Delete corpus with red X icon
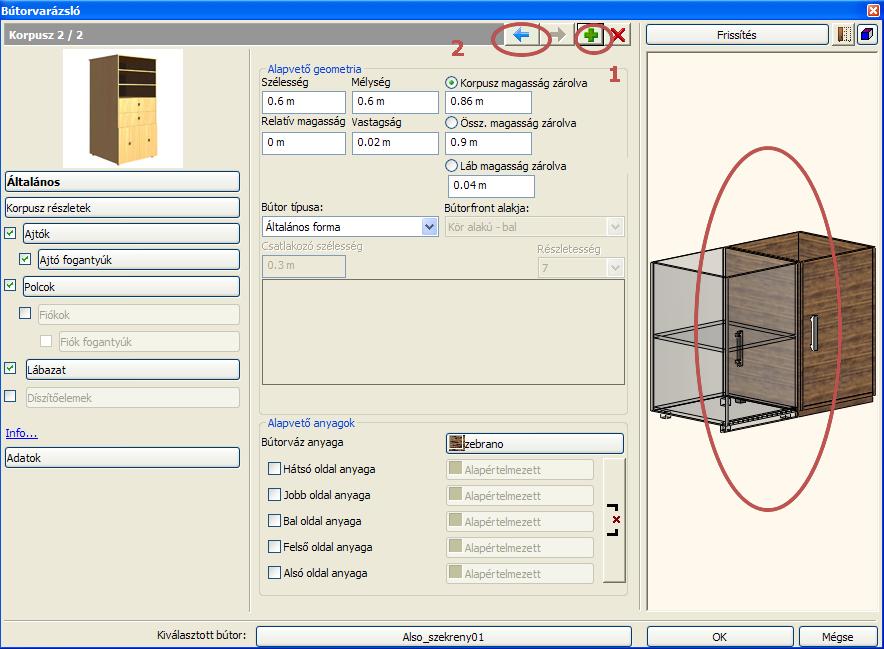Image resolution: width=884 pixels, height=649 pixels. (618, 35)
